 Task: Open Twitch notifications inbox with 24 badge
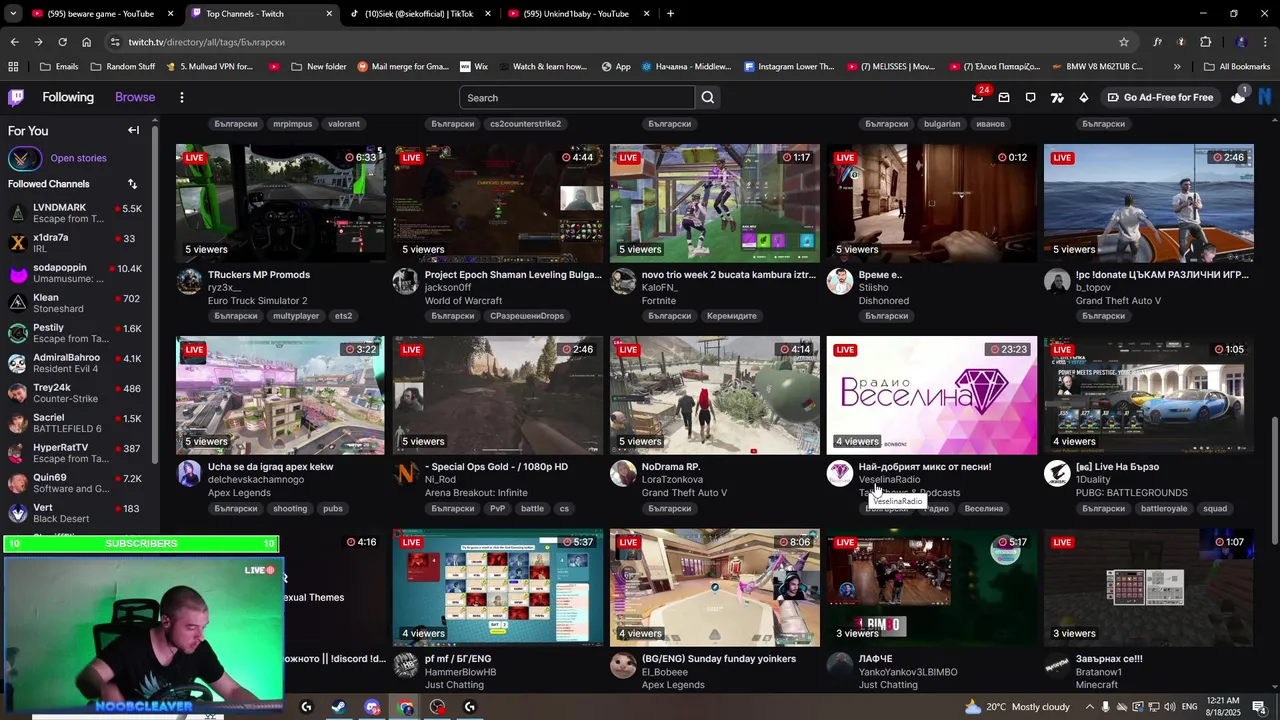978,97
